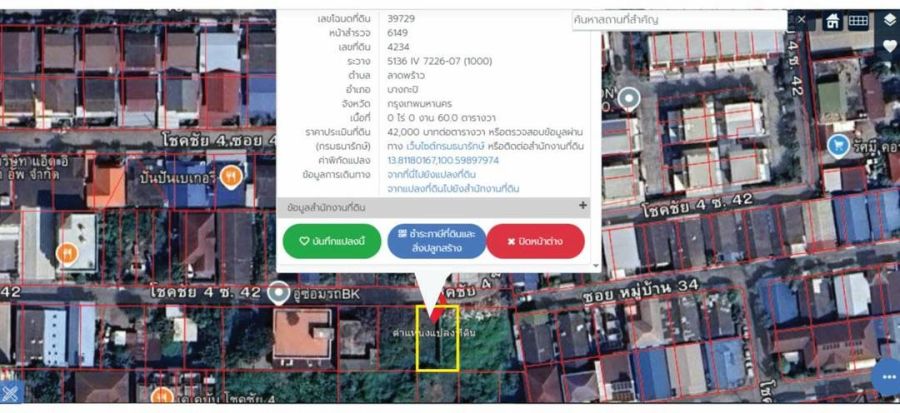The height and width of the screenshot is (413, 900).
Task: Click the heart favorites icon
Action: [890, 46]
